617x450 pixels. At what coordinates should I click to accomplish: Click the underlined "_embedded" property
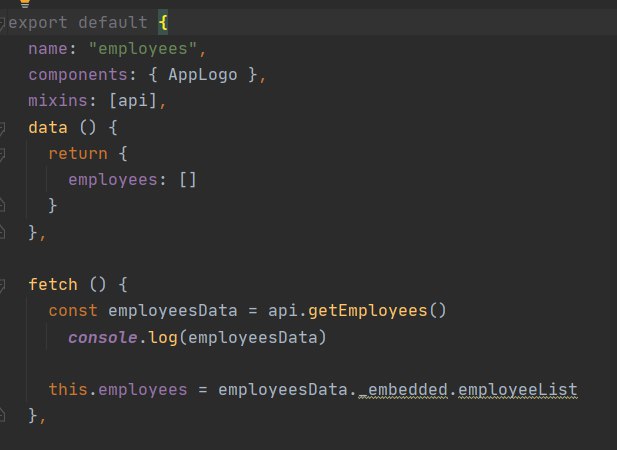click(403, 390)
